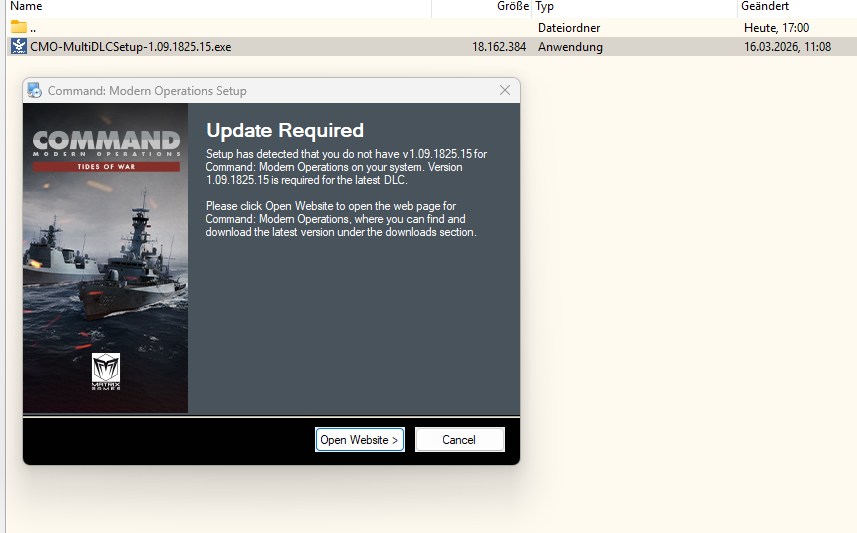Select the Anwendung type cell
857x533 pixels.
570,47
